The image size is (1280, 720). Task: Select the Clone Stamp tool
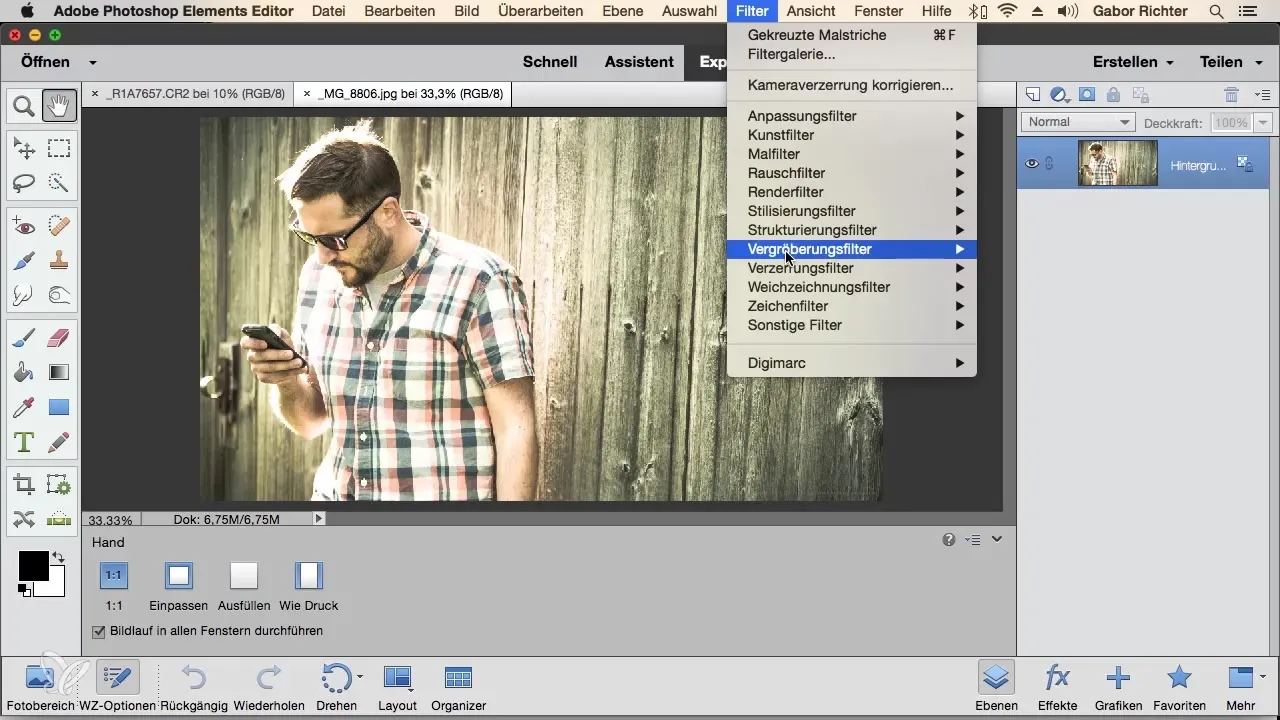click(59, 261)
